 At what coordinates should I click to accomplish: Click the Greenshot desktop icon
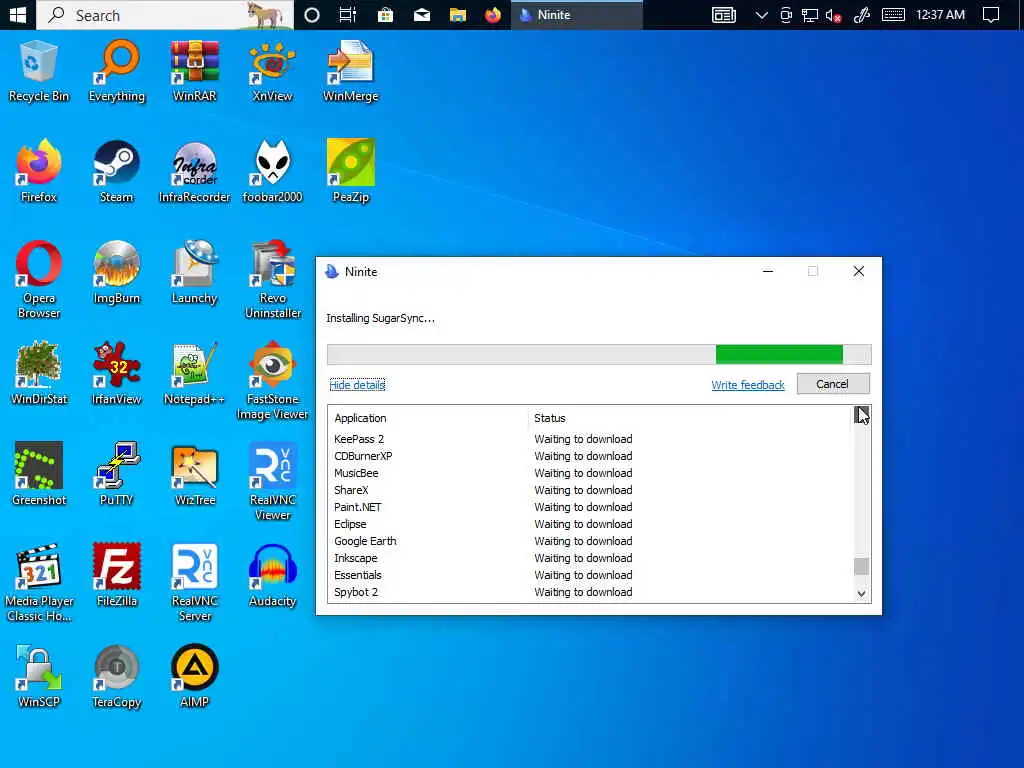click(39, 475)
